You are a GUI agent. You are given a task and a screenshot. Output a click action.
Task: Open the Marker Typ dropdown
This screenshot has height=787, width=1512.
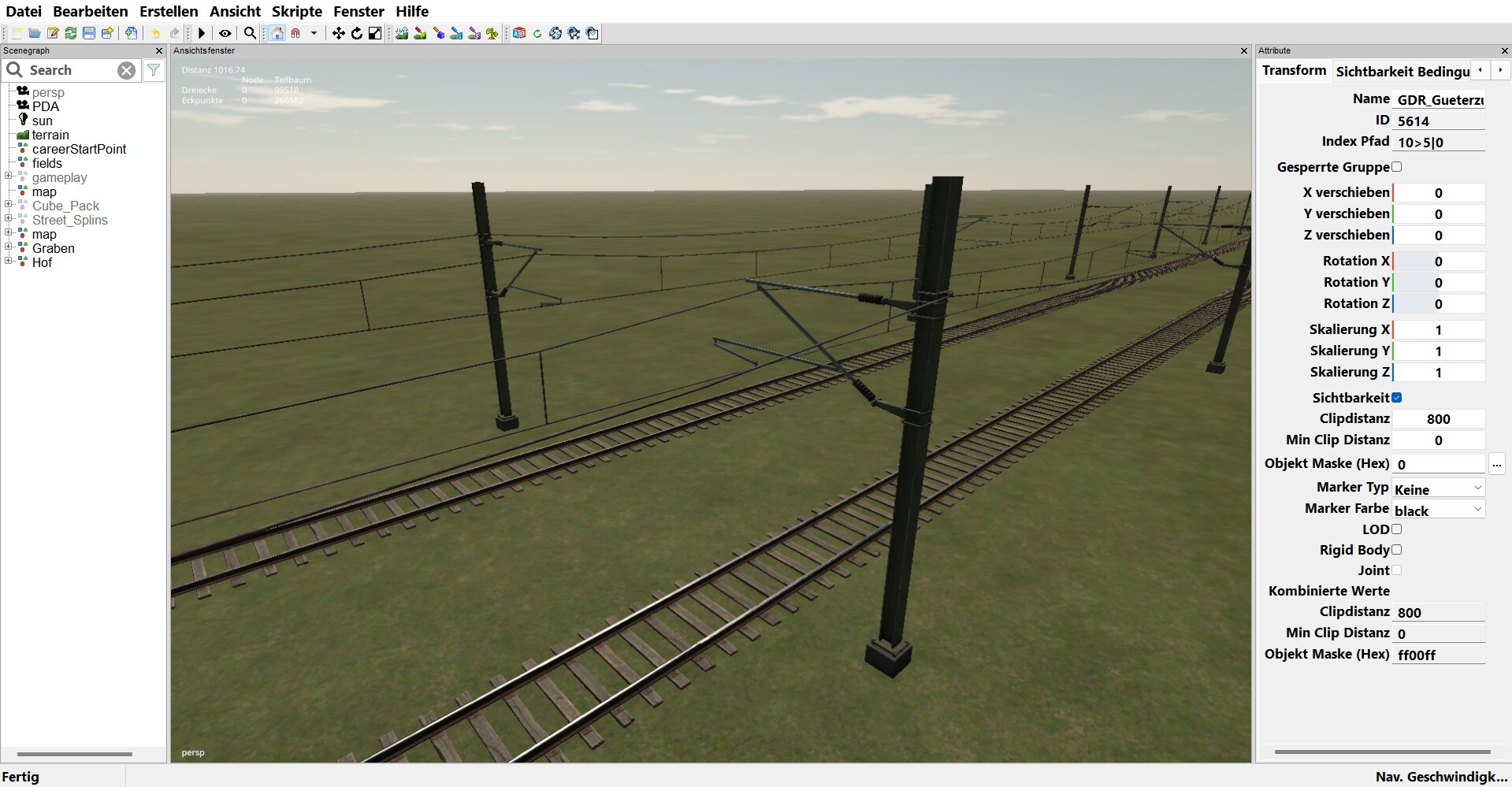[1438, 488]
